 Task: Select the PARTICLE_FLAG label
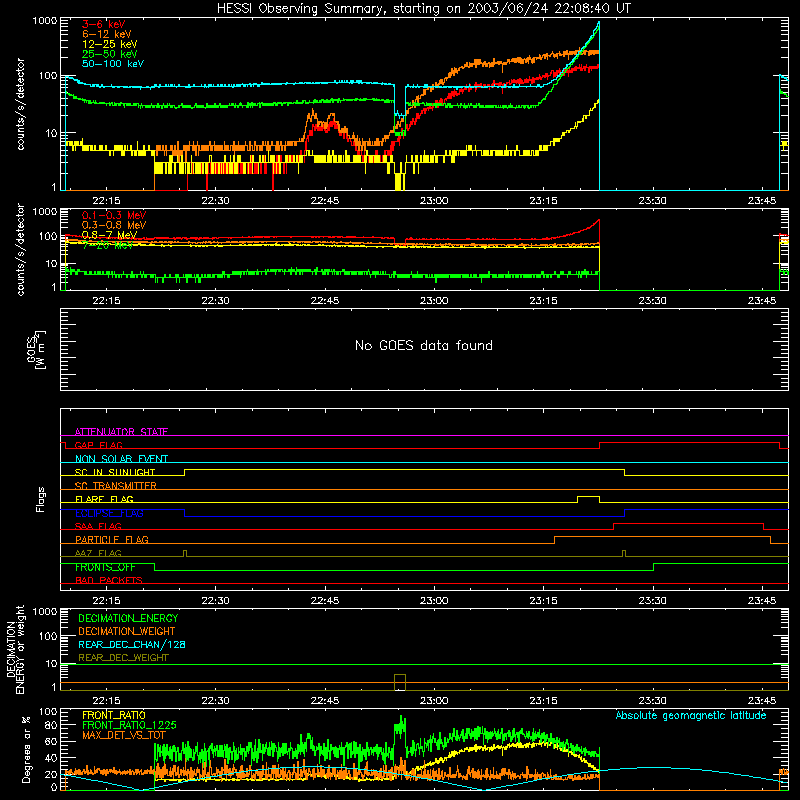click(112, 539)
